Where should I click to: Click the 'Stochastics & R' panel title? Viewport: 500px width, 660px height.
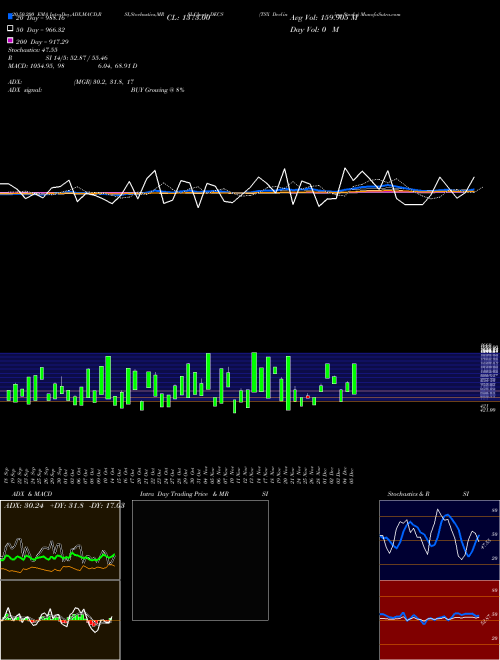coord(409,494)
